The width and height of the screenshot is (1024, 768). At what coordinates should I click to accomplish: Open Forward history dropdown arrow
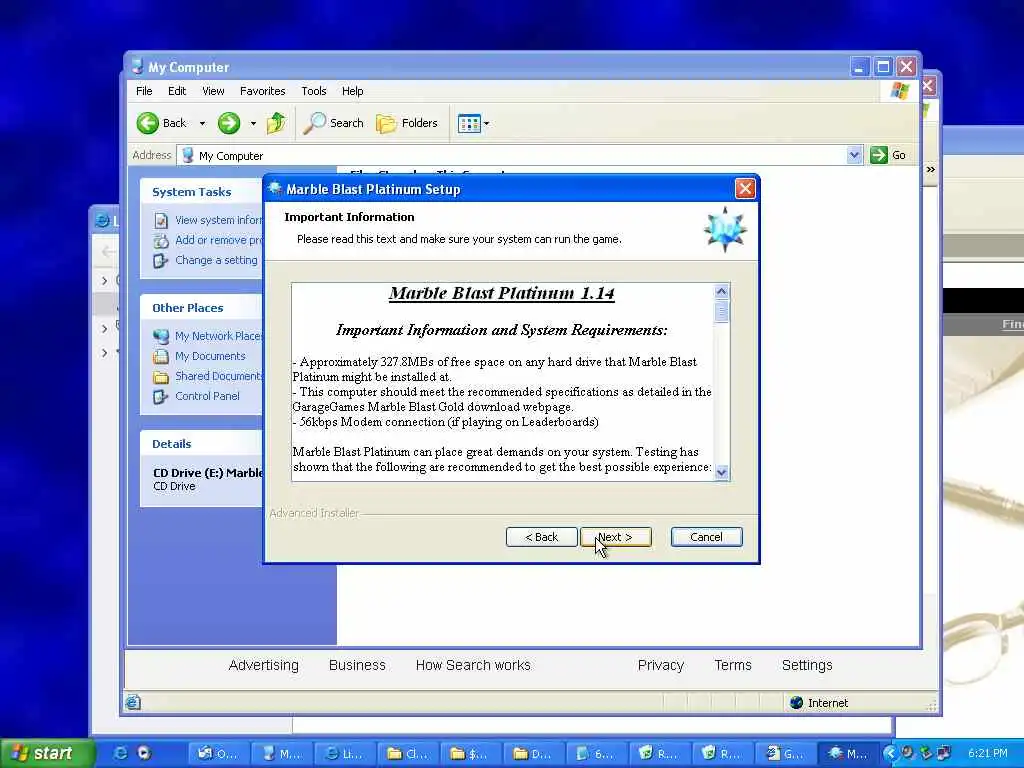253,123
